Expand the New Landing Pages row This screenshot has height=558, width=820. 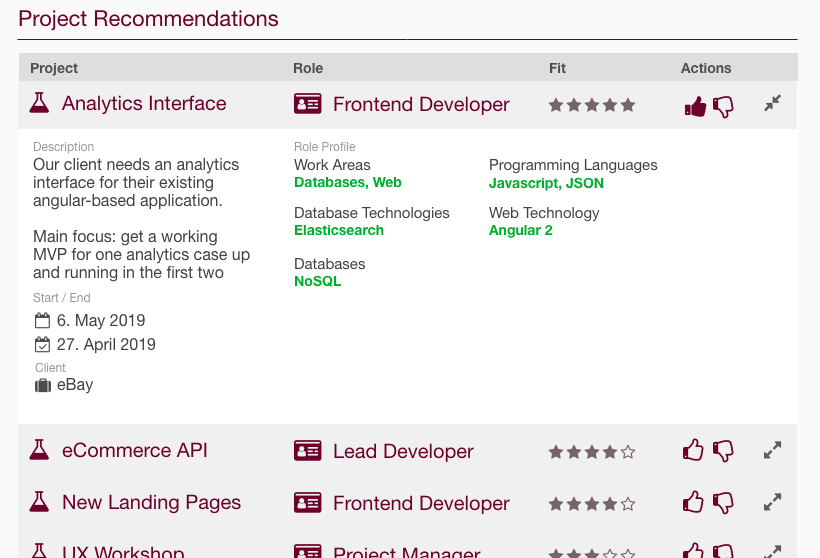pos(772,502)
